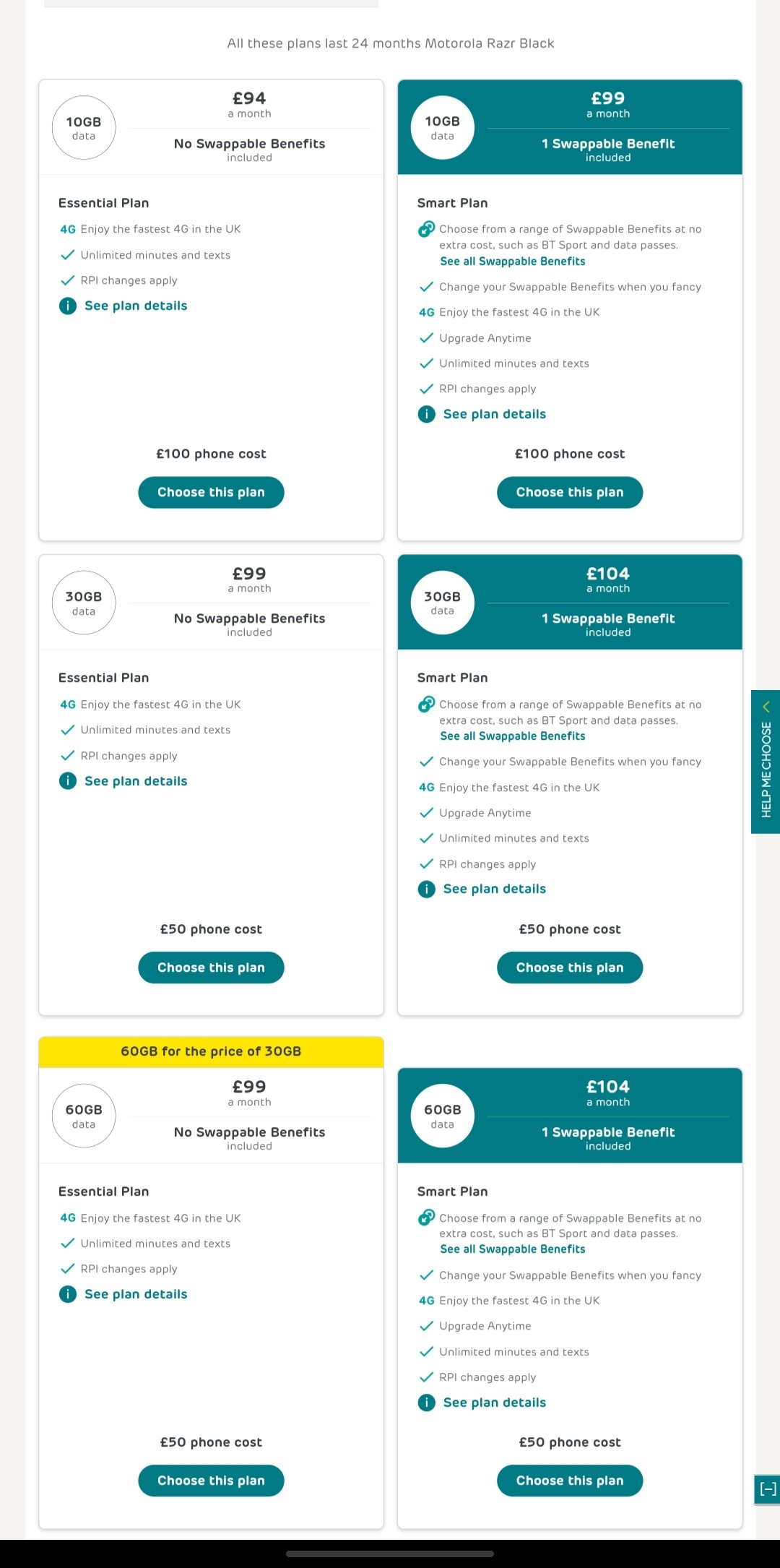Choose the £99 10GB Smart plan
Viewport: 780px width, 1568px height.
[x=570, y=492]
